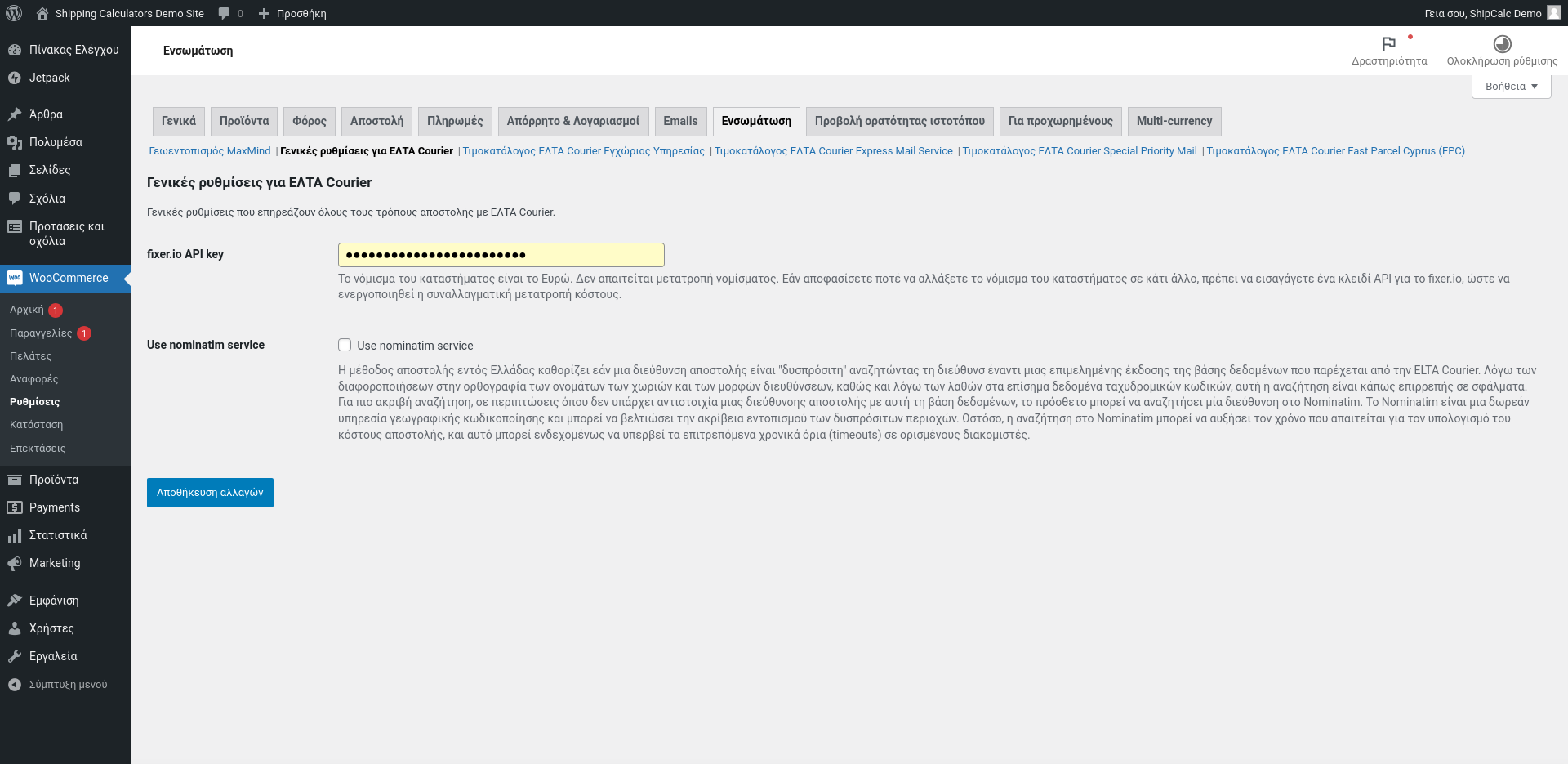Open the Γεωεντοπισμός MaxMind link
The image size is (1568, 764).
coord(210,151)
